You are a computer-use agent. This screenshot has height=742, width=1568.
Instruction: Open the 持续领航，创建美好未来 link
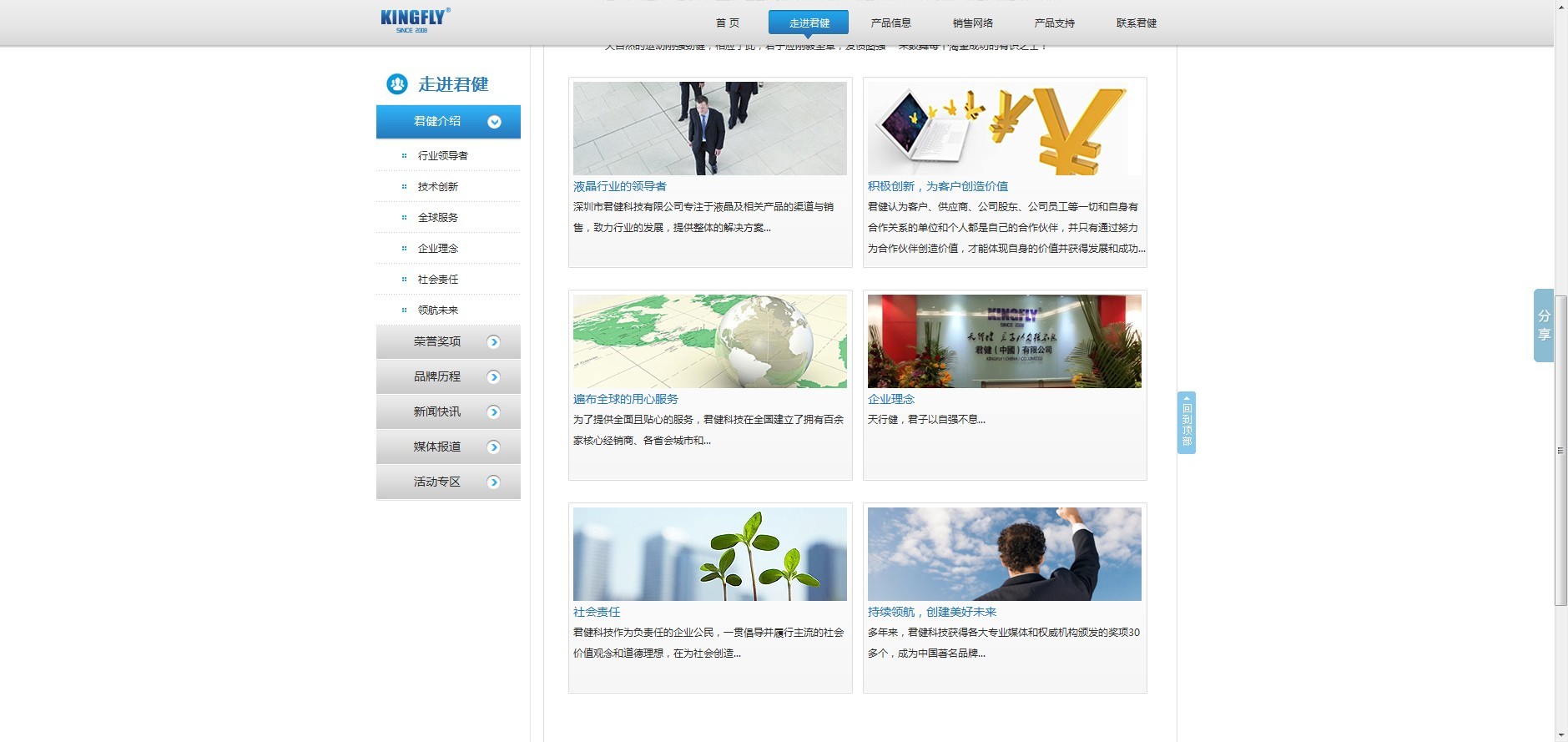point(932,612)
